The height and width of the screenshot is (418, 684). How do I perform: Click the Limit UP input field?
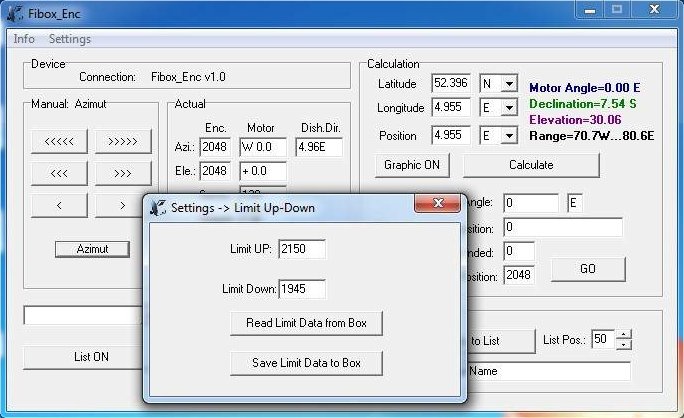point(301,248)
